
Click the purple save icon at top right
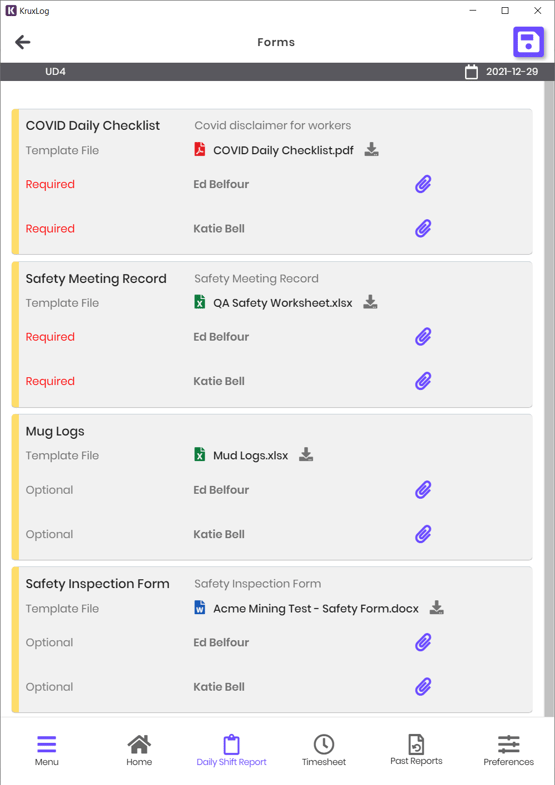pos(528,42)
